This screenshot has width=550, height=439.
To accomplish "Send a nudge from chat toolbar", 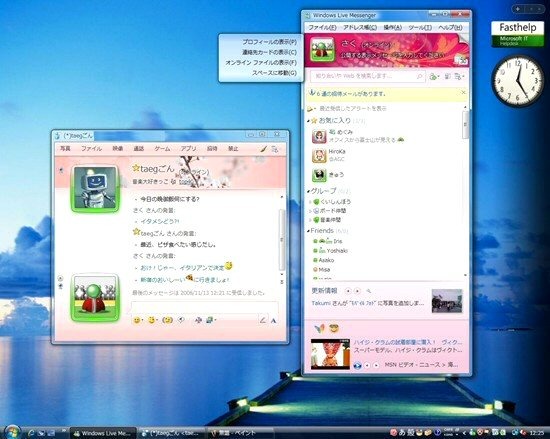I will coord(167,320).
